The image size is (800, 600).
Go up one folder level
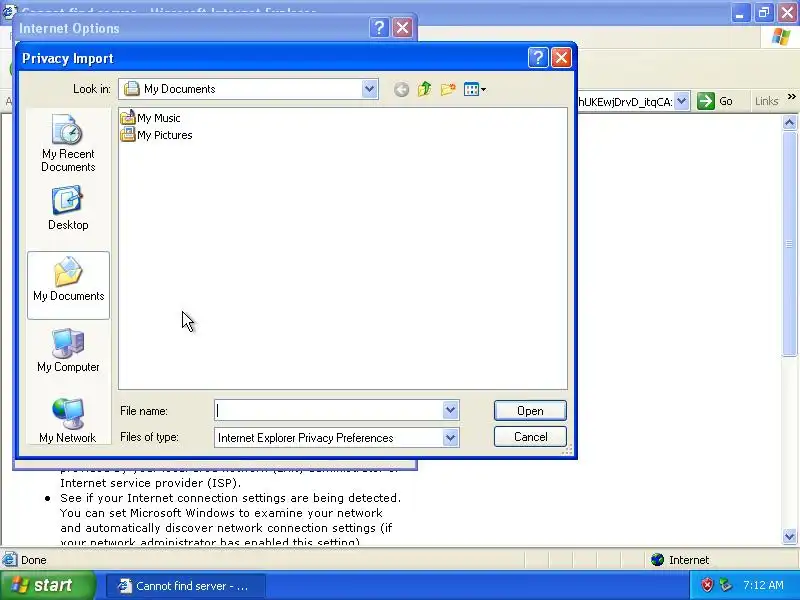point(424,89)
